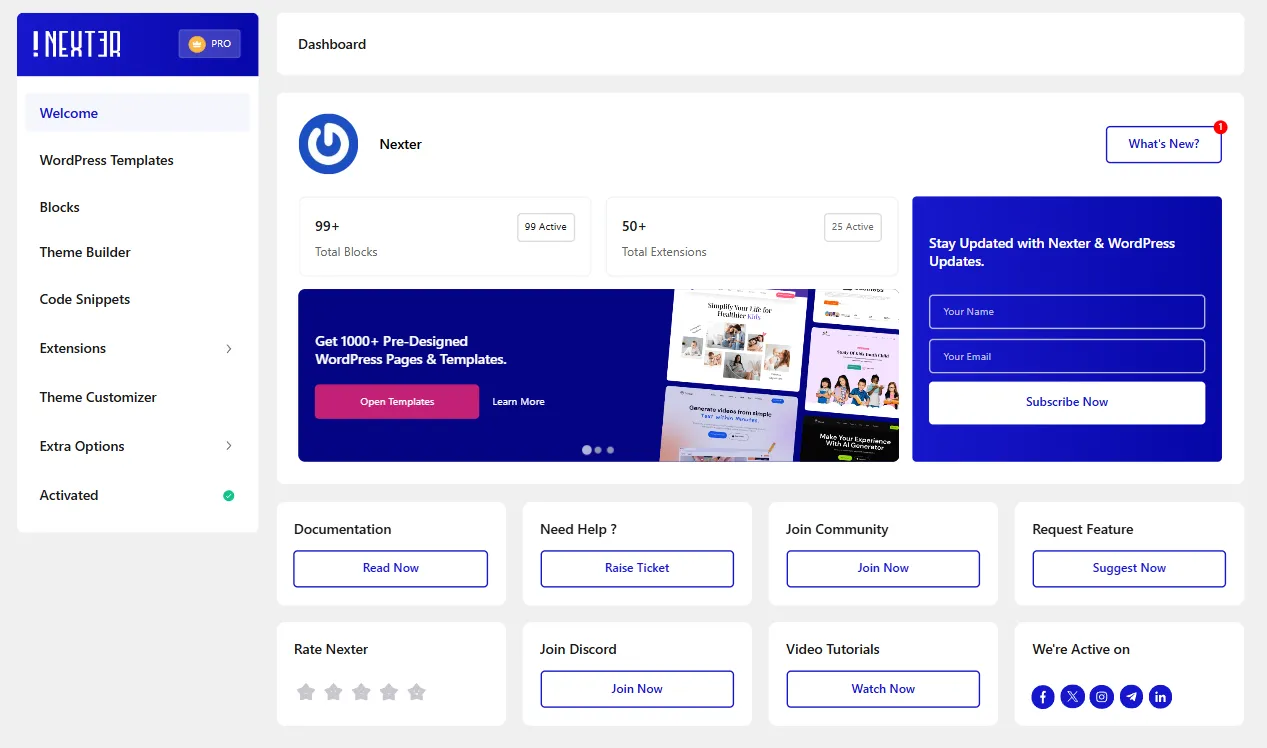Open Theme Builder from the sidebar
Viewport: 1267px width, 748px height.
[85, 252]
